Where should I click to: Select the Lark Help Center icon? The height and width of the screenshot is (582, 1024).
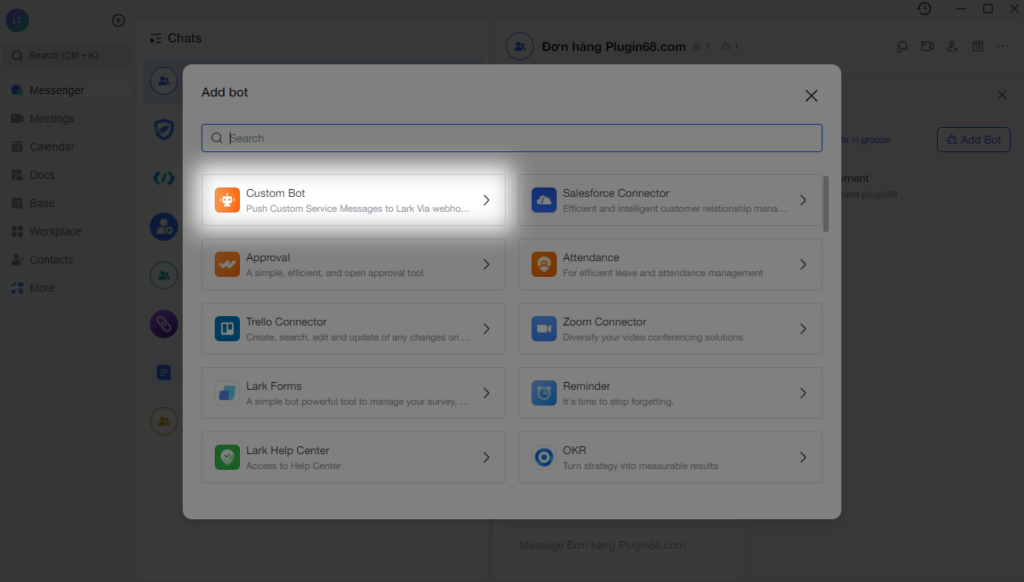(227, 457)
